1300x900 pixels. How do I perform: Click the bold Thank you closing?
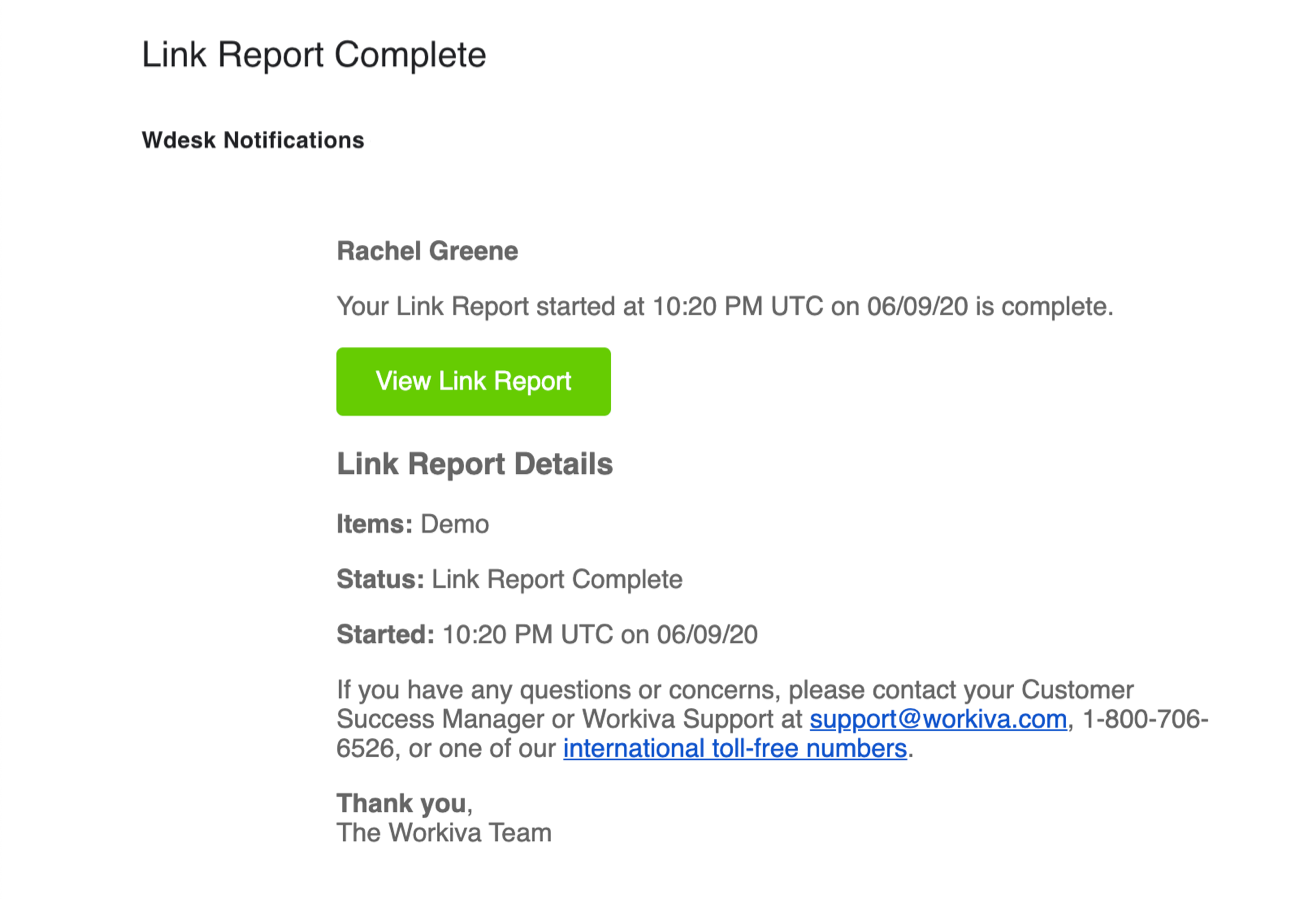coord(401,803)
